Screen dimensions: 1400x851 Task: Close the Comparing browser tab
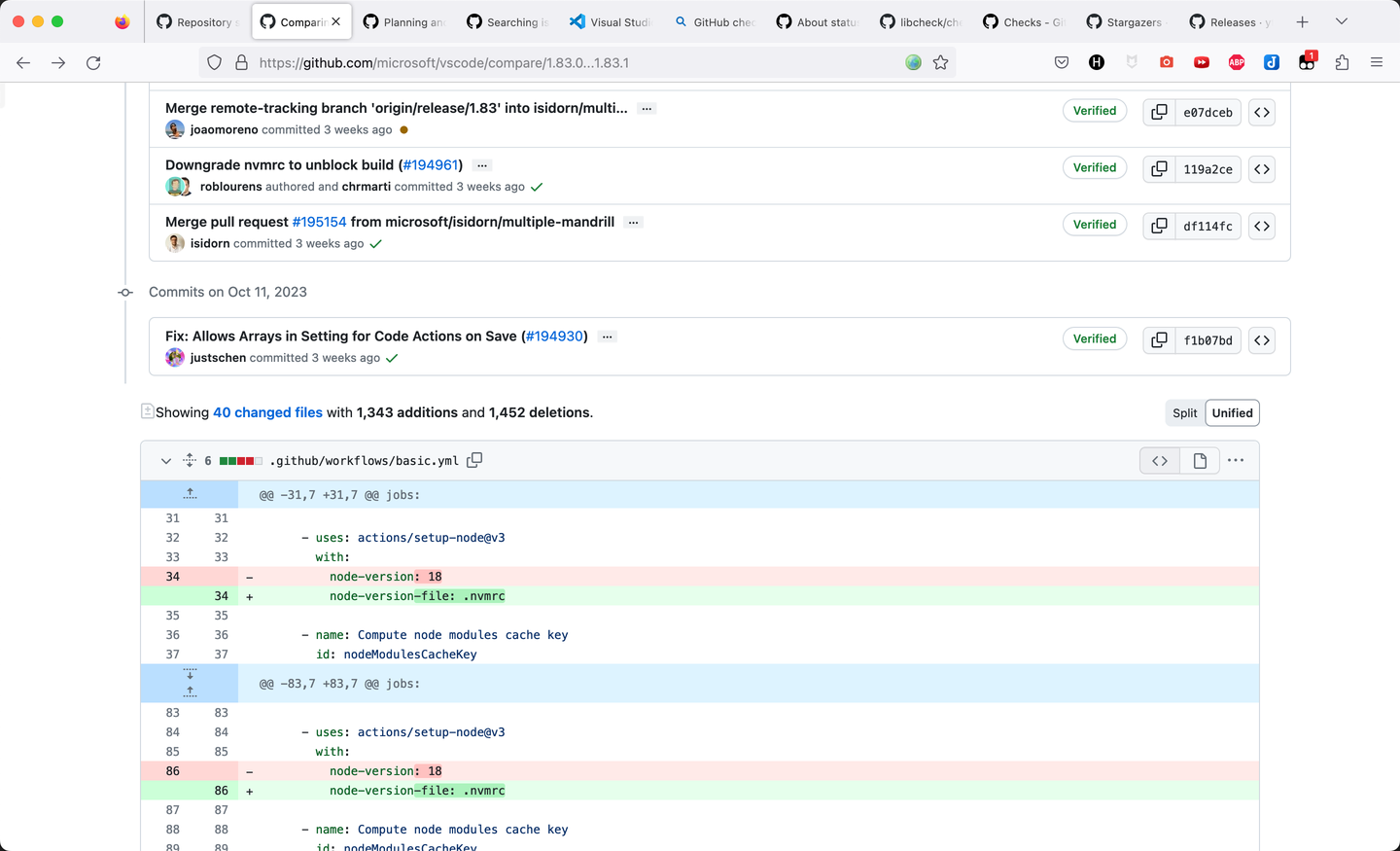tap(335, 21)
